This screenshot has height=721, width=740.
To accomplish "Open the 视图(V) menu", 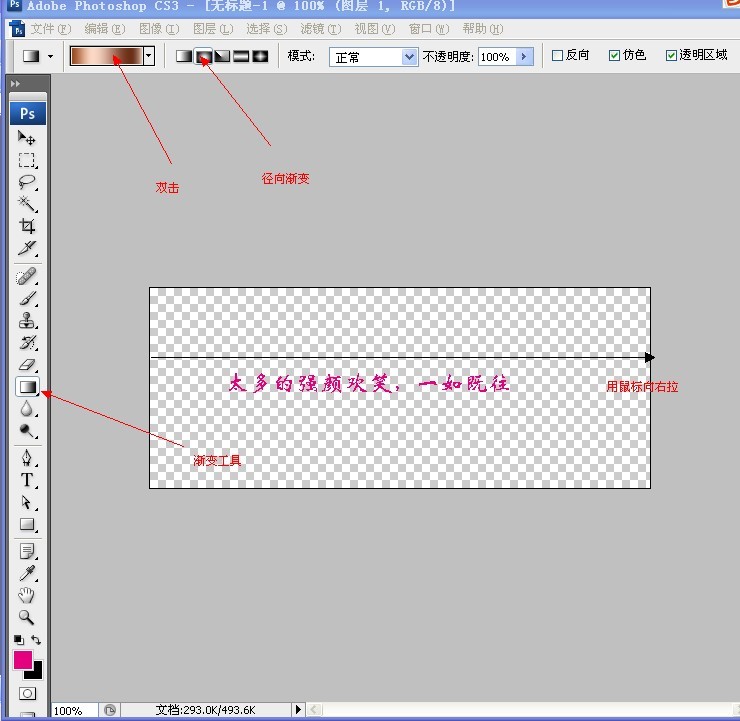I will pyautogui.click(x=375, y=29).
